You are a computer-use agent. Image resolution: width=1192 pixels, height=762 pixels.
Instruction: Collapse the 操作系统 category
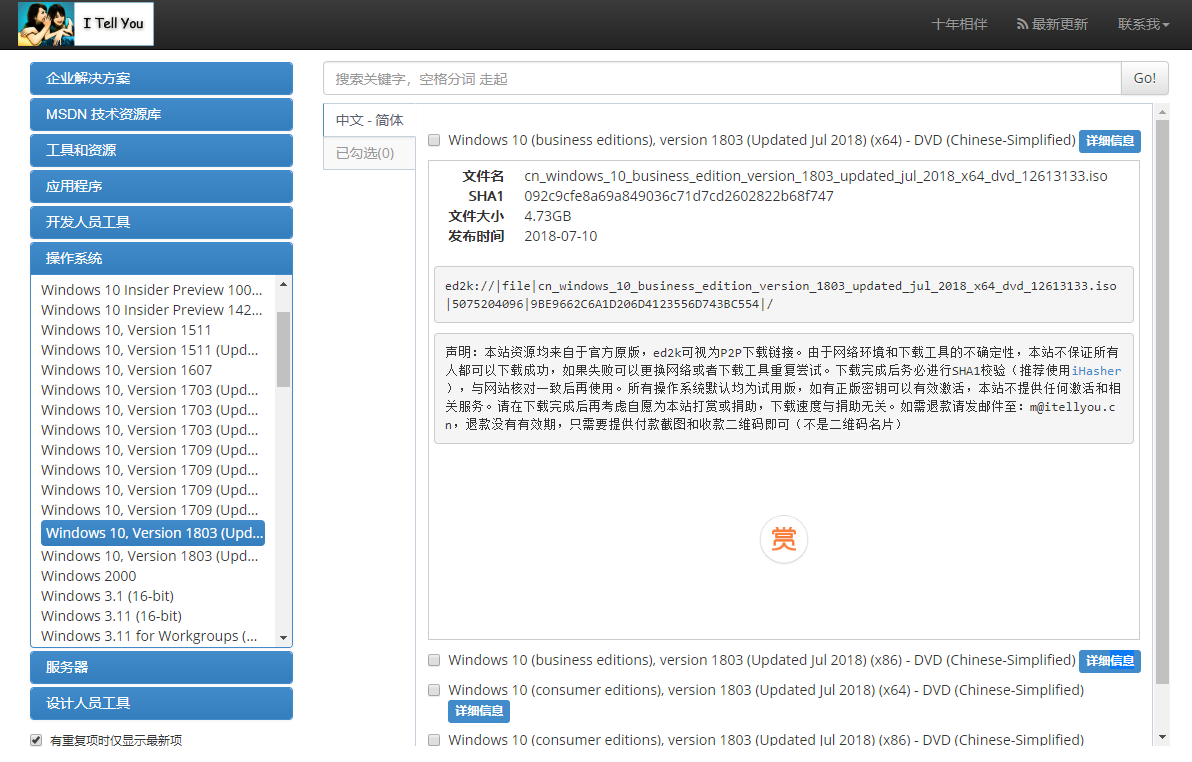(x=161, y=258)
